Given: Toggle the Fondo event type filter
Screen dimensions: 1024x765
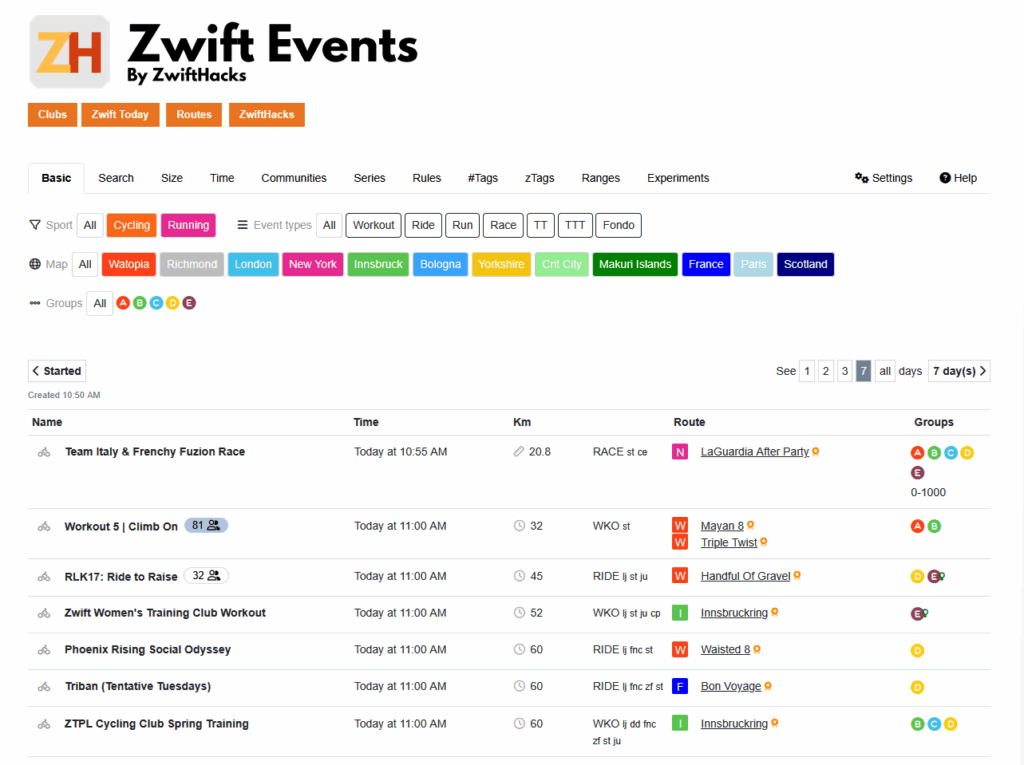Looking at the screenshot, I should coord(618,225).
